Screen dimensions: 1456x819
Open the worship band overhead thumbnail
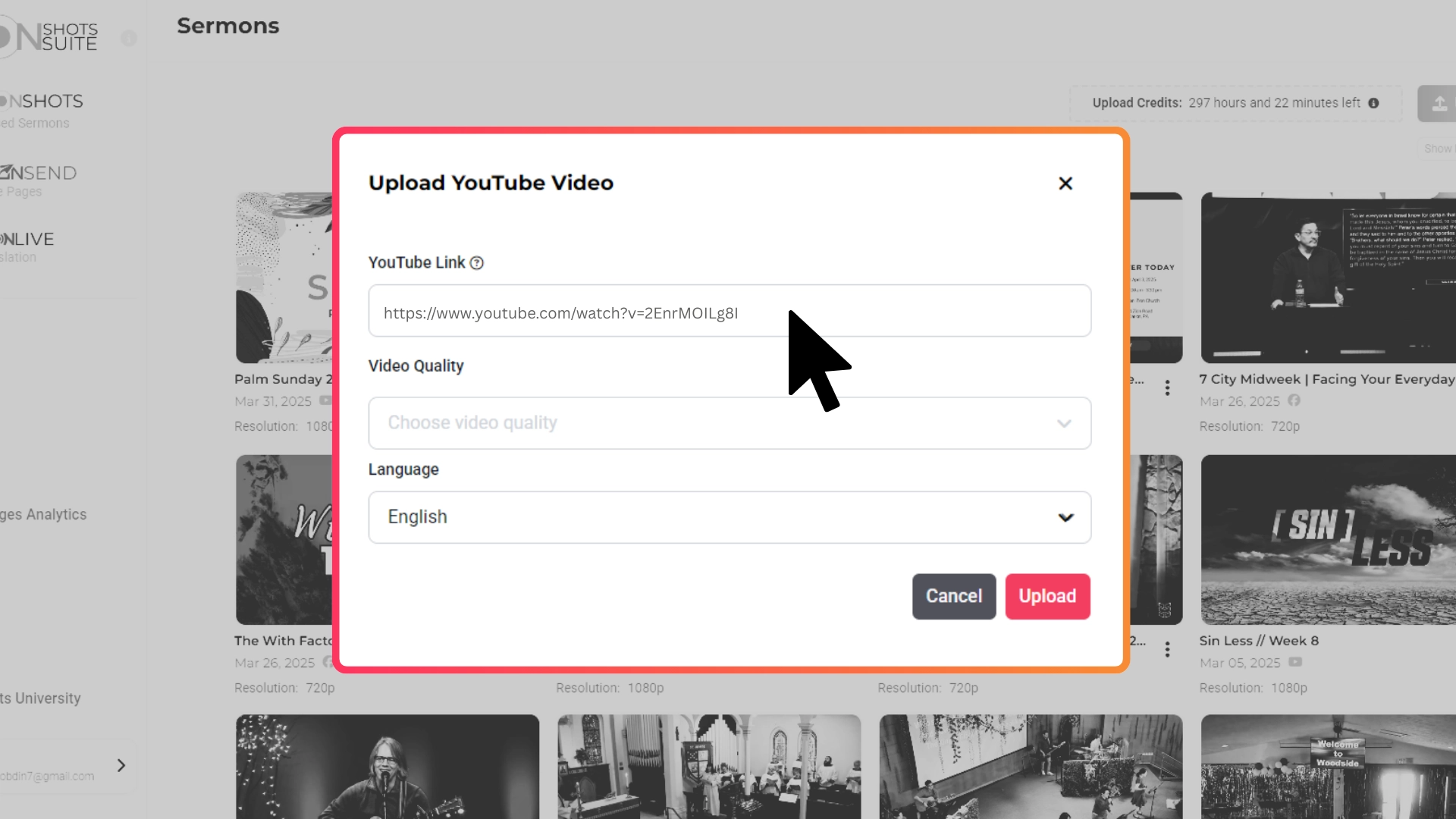pos(1031,767)
